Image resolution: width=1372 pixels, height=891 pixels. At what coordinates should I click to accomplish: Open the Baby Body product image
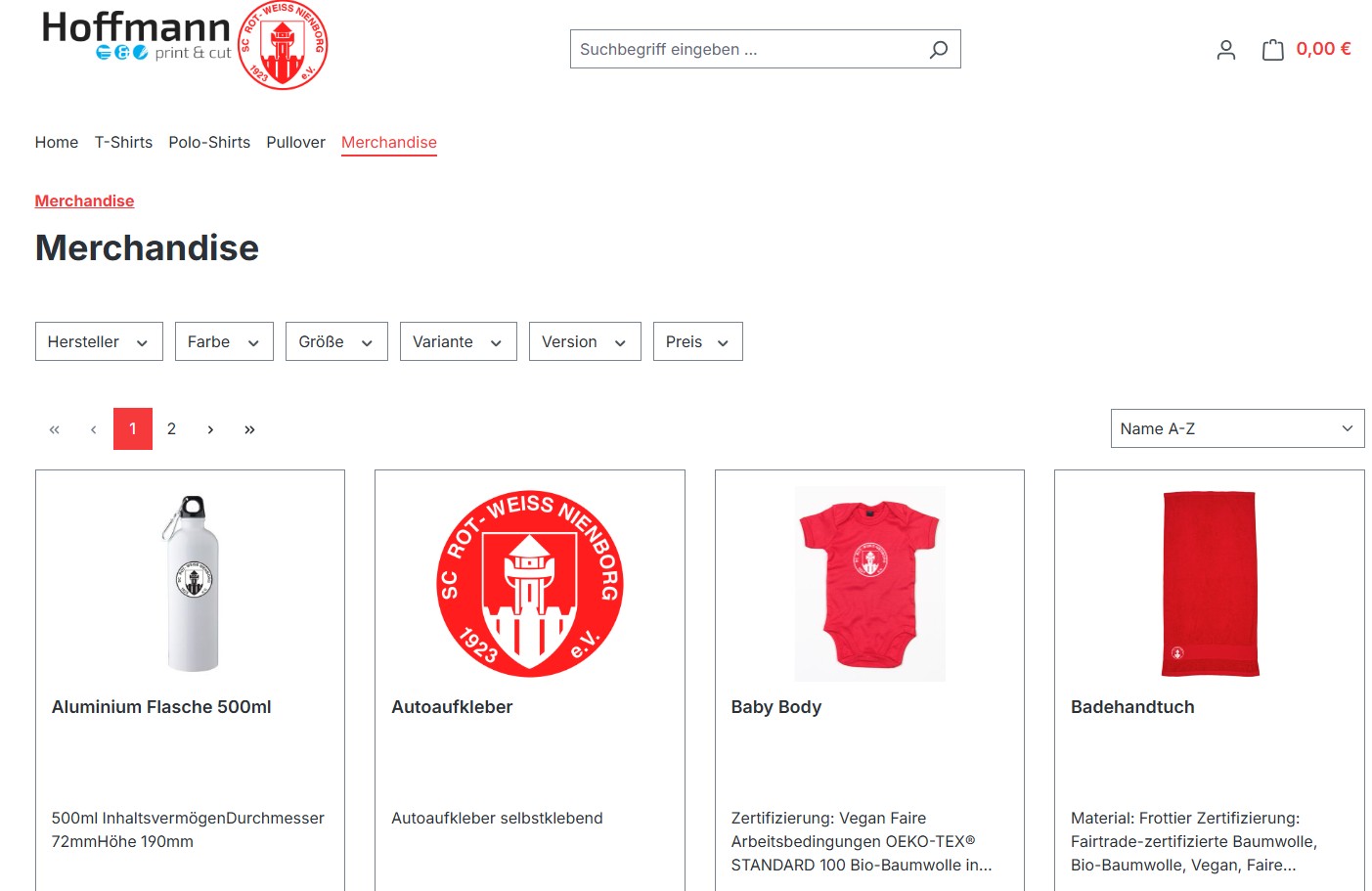[869, 584]
